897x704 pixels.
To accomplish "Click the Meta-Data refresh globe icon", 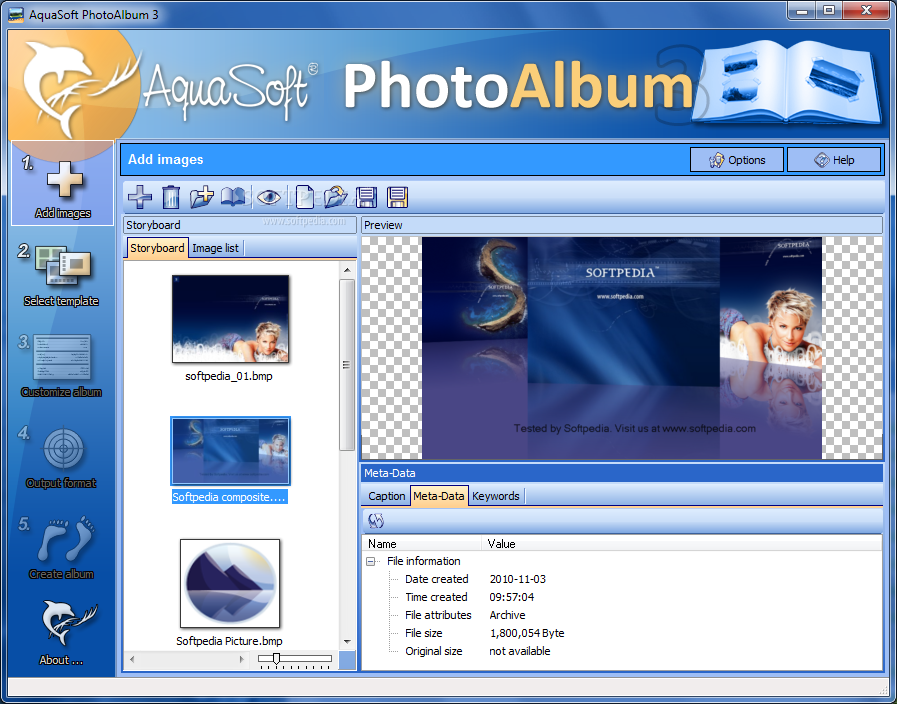I will click(x=376, y=520).
